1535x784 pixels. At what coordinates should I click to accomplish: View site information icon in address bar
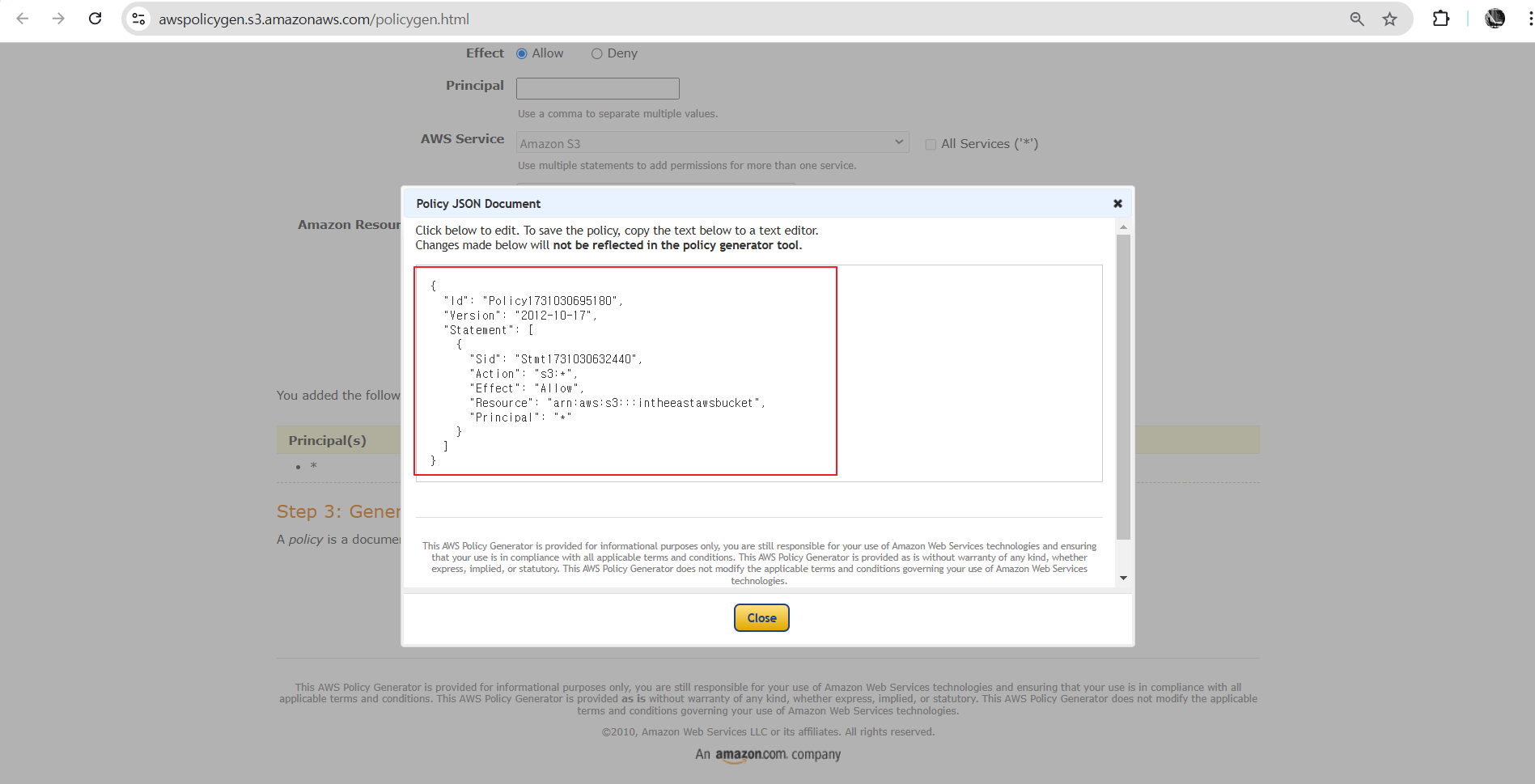coord(139,19)
